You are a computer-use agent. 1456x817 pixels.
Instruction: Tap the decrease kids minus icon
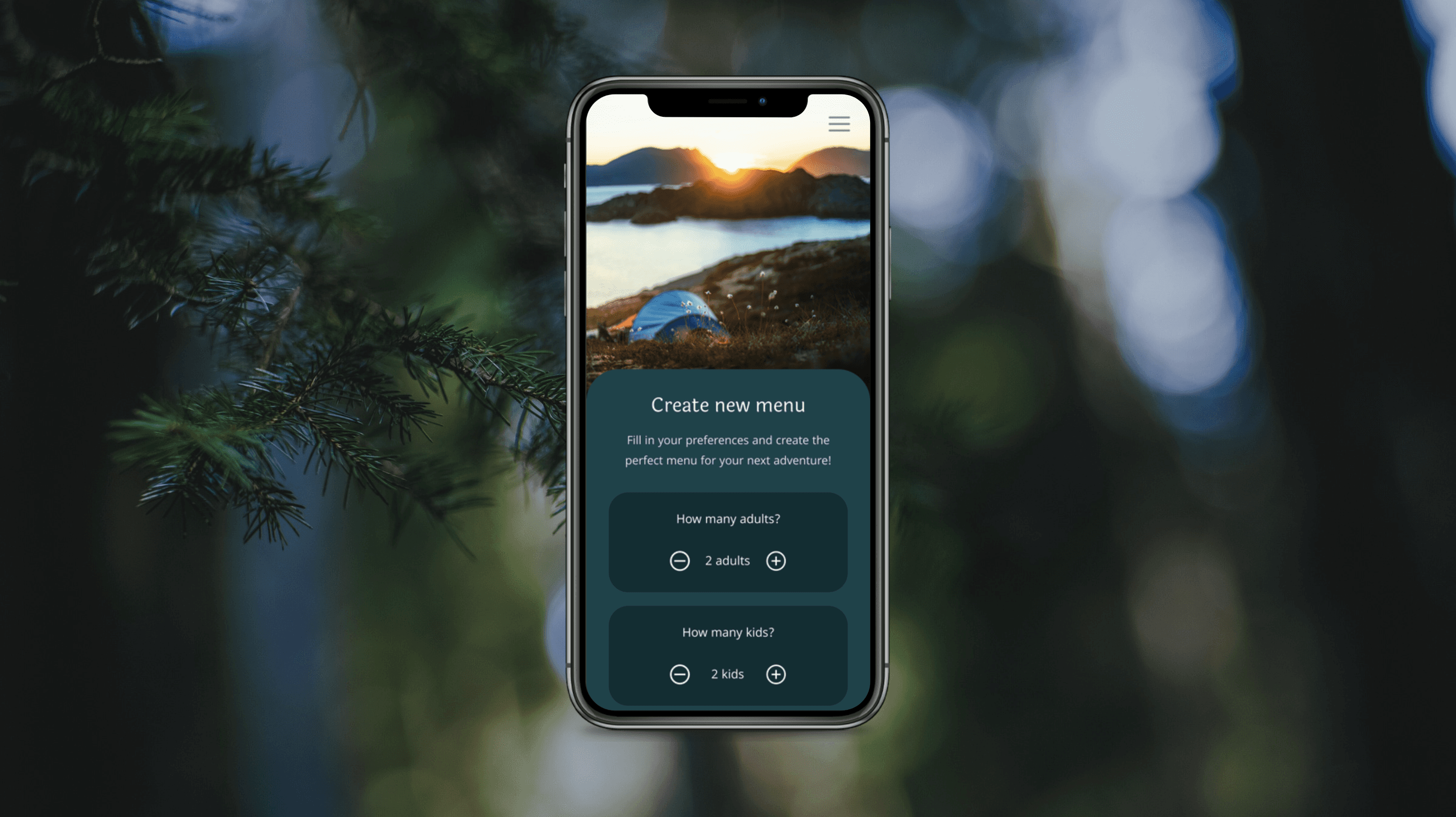point(680,673)
